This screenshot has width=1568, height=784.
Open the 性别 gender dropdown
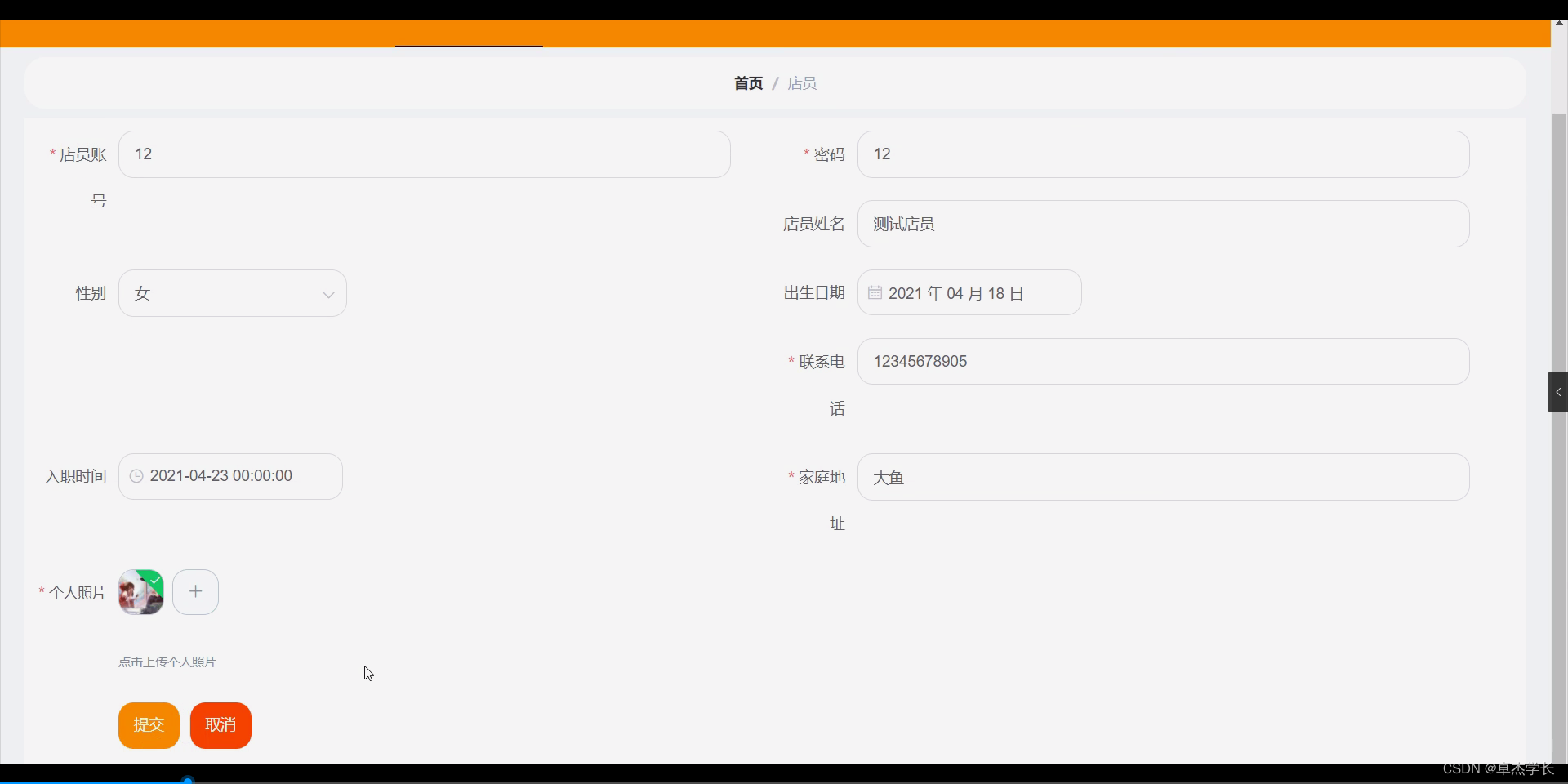pos(220,293)
